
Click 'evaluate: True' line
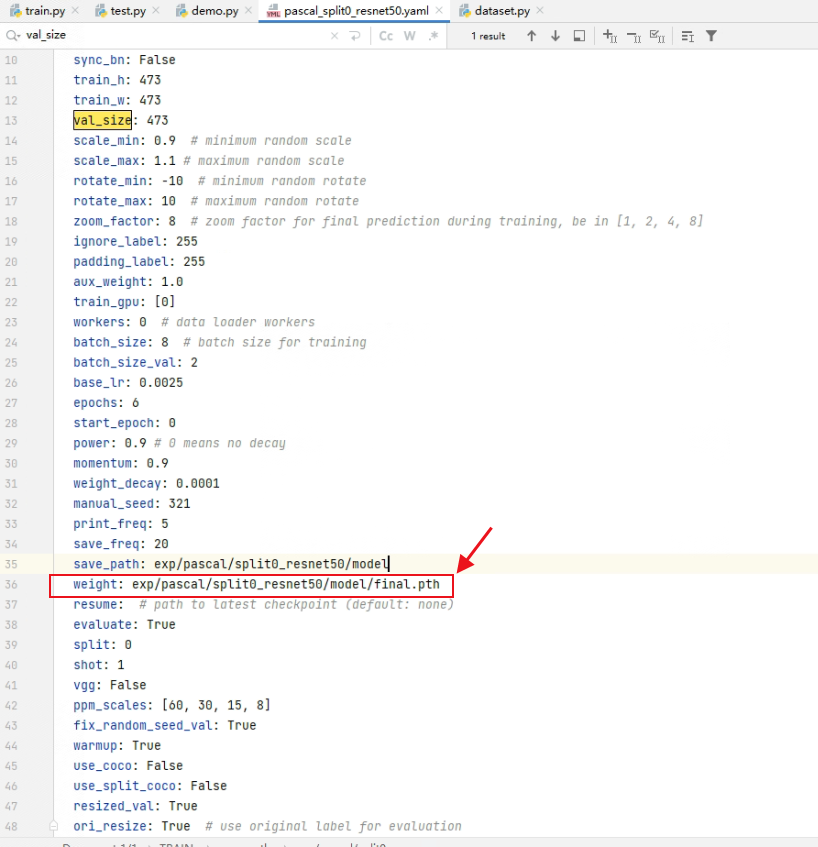click(124, 624)
